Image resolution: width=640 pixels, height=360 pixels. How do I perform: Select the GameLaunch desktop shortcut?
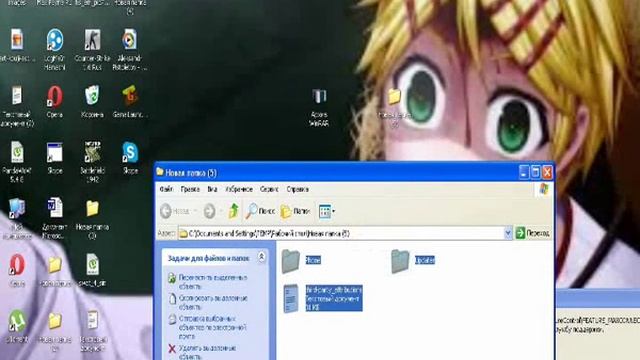coord(130,96)
